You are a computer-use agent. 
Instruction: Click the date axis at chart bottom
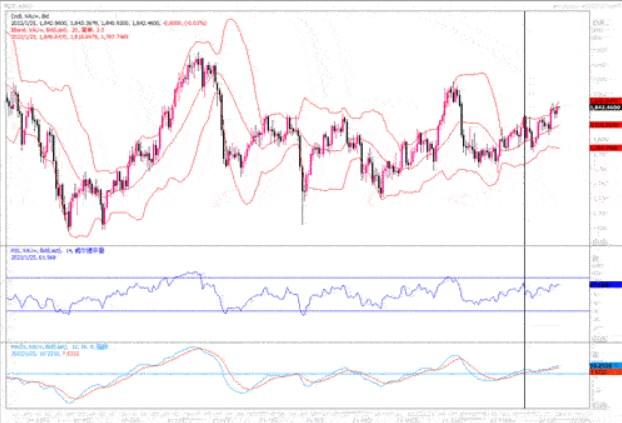point(300,414)
